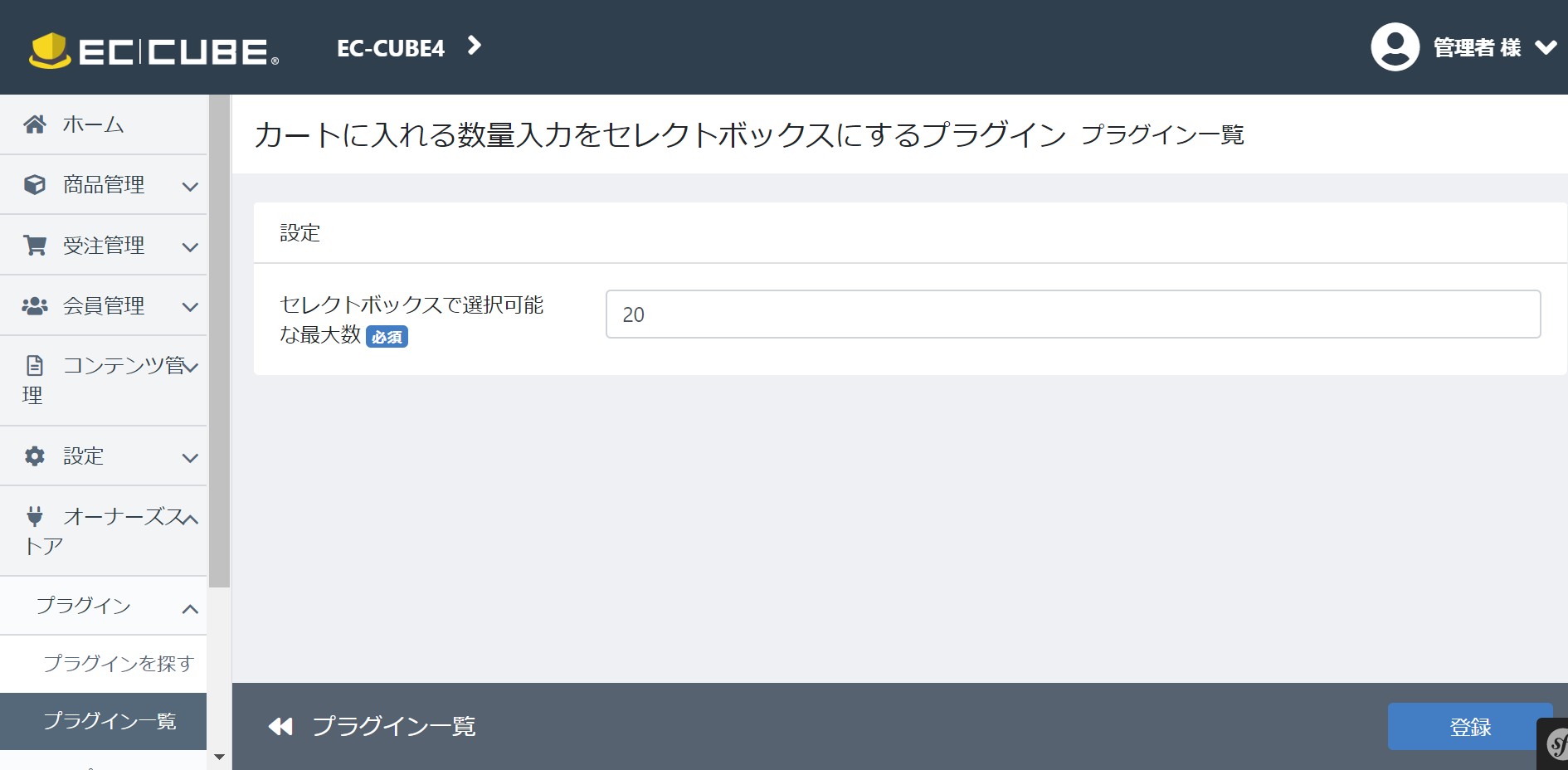Click the owner's store plug icon
This screenshot has width=1568, height=770.
pyautogui.click(x=35, y=516)
